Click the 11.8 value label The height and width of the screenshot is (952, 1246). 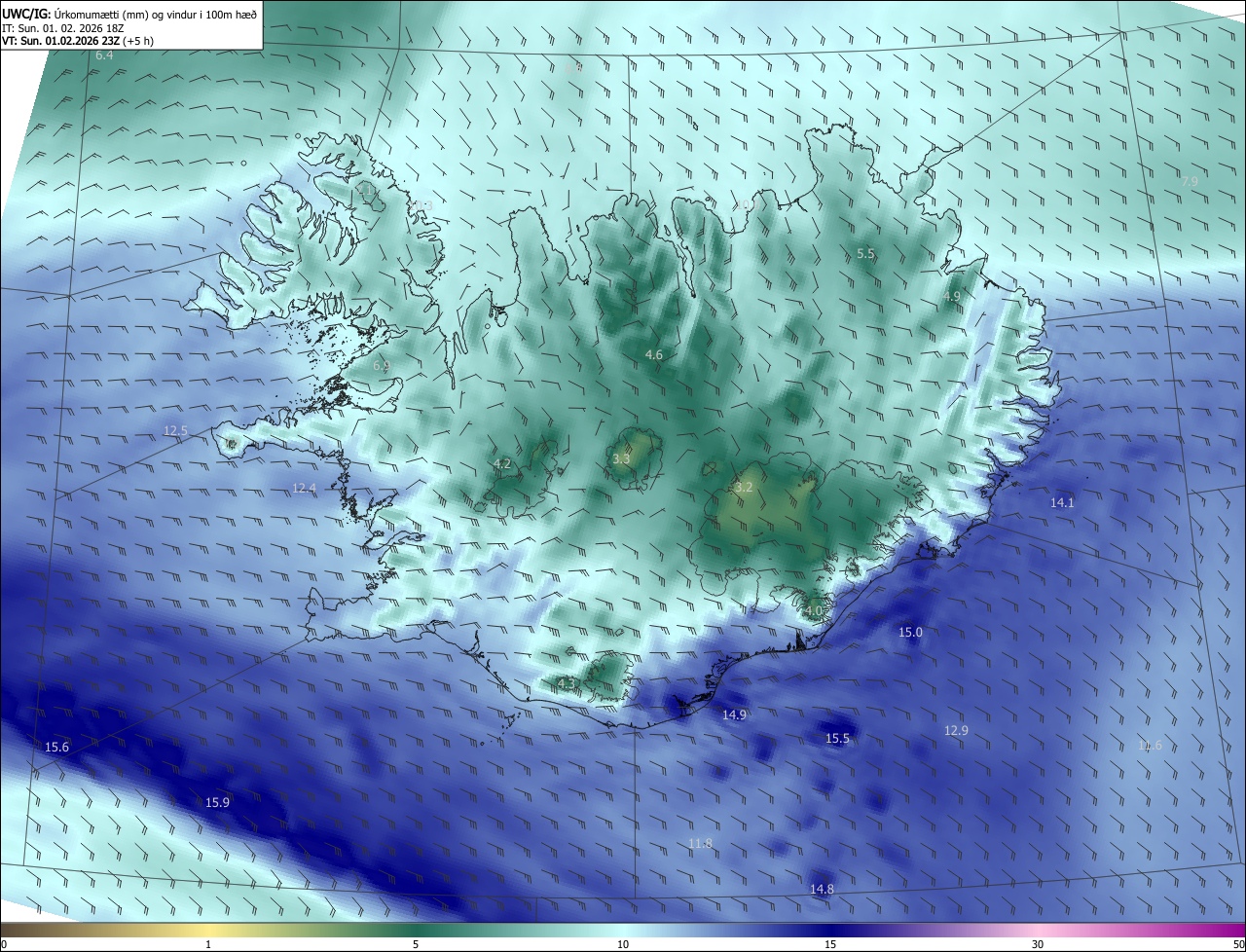tap(700, 843)
